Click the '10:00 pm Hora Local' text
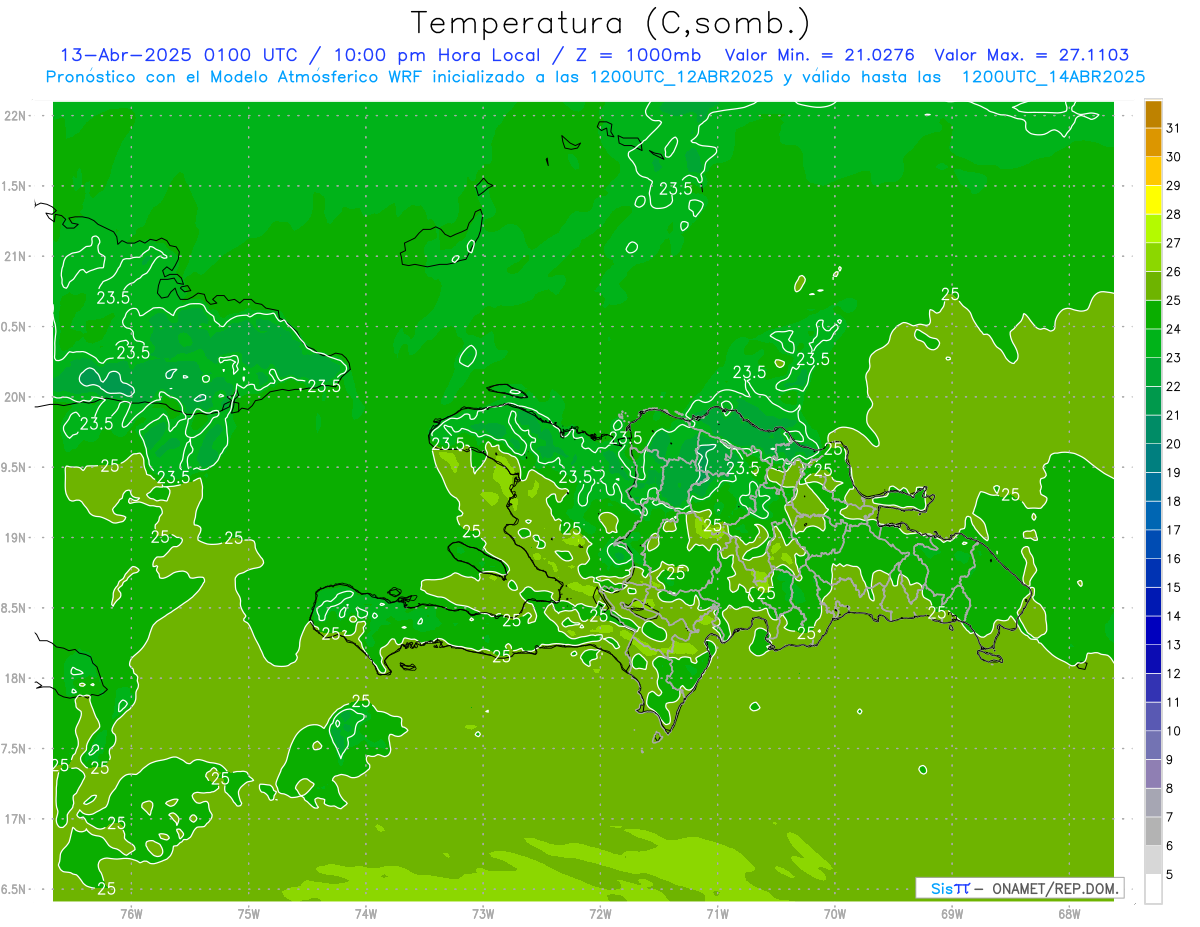 click(x=437, y=55)
